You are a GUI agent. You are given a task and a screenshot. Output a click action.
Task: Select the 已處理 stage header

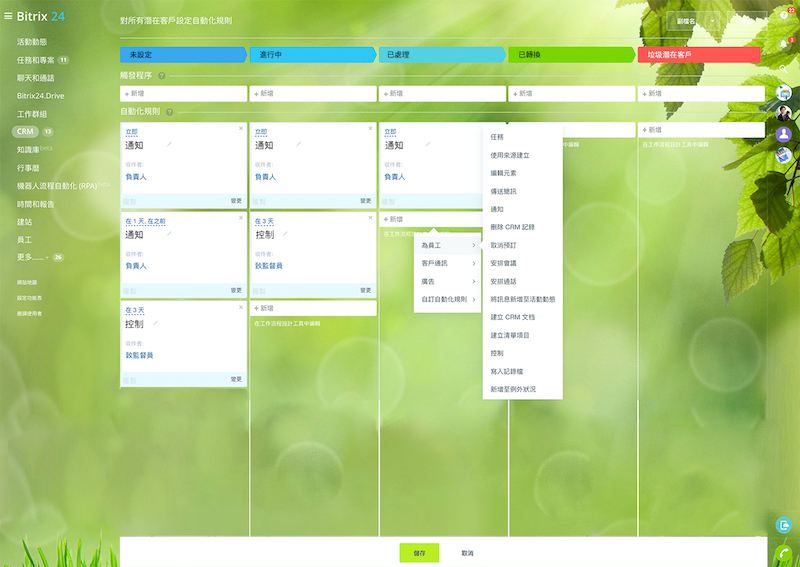coord(442,55)
